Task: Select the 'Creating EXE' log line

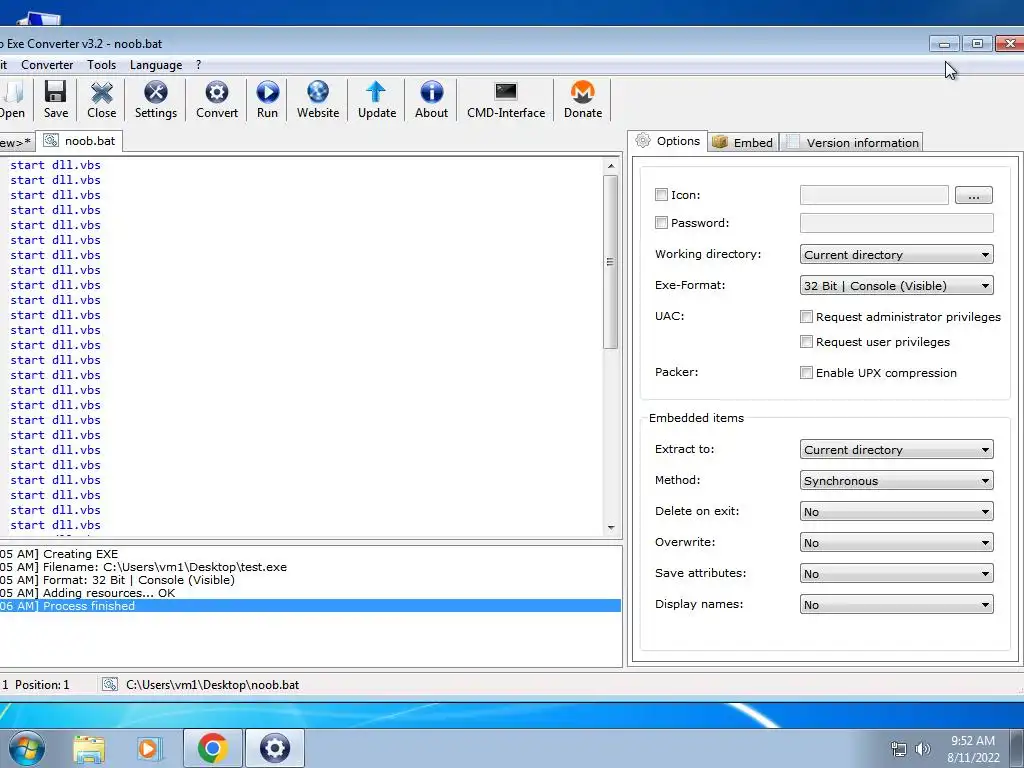Action: (310, 554)
